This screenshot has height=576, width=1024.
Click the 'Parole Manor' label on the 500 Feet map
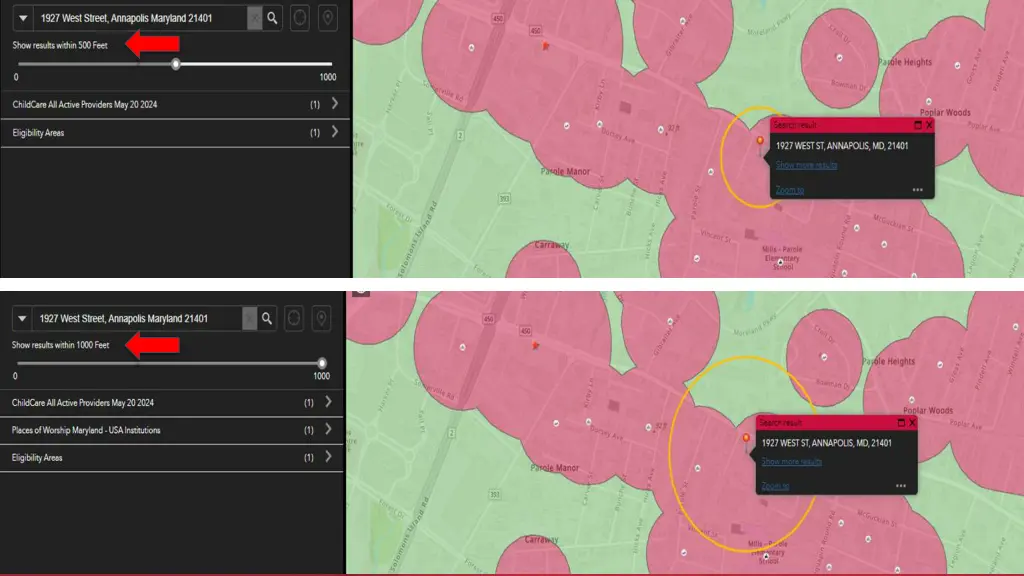pyautogui.click(x=566, y=171)
